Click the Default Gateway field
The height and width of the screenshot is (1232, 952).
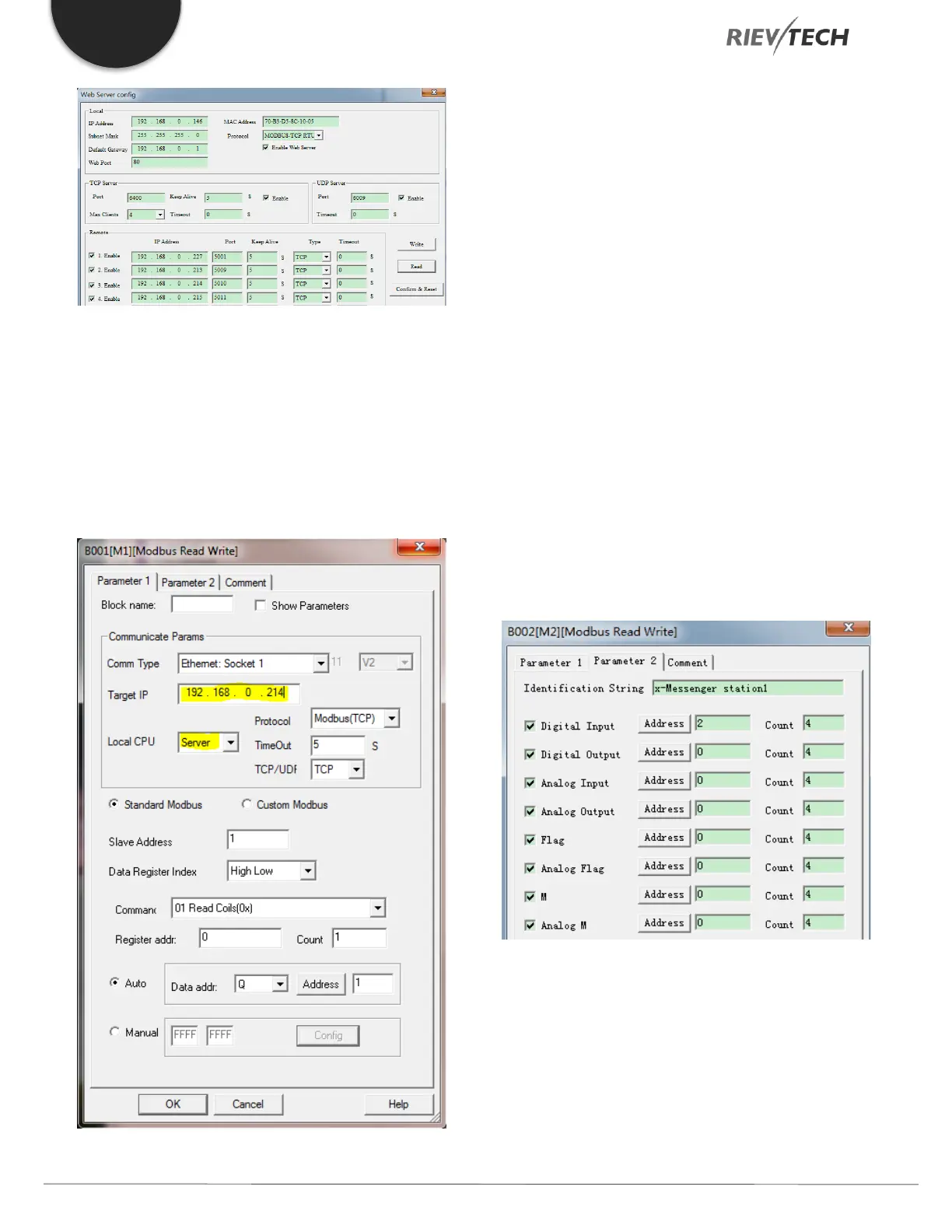tap(170, 149)
